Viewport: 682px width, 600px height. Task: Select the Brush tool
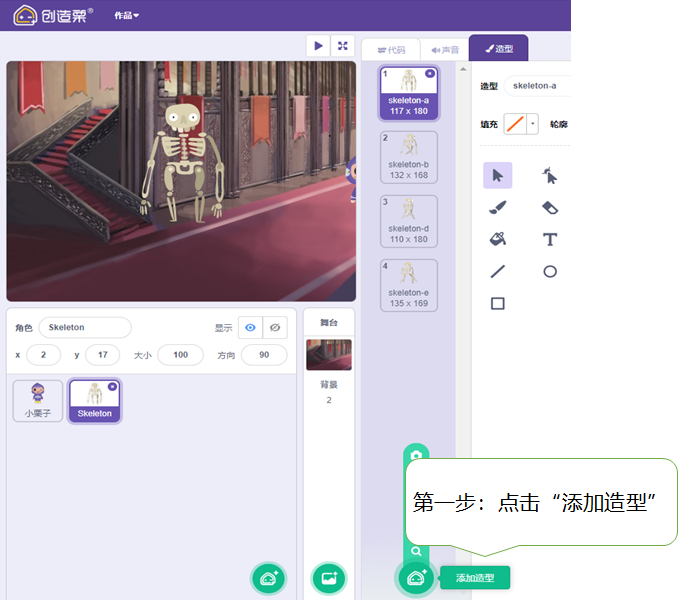tap(498, 208)
